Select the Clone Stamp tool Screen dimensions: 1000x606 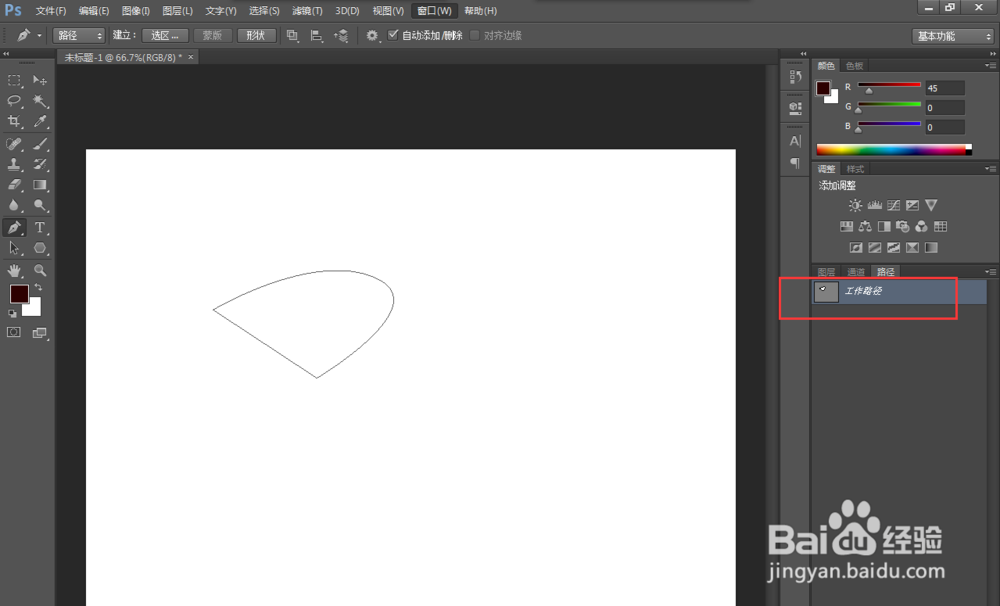[14, 165]
